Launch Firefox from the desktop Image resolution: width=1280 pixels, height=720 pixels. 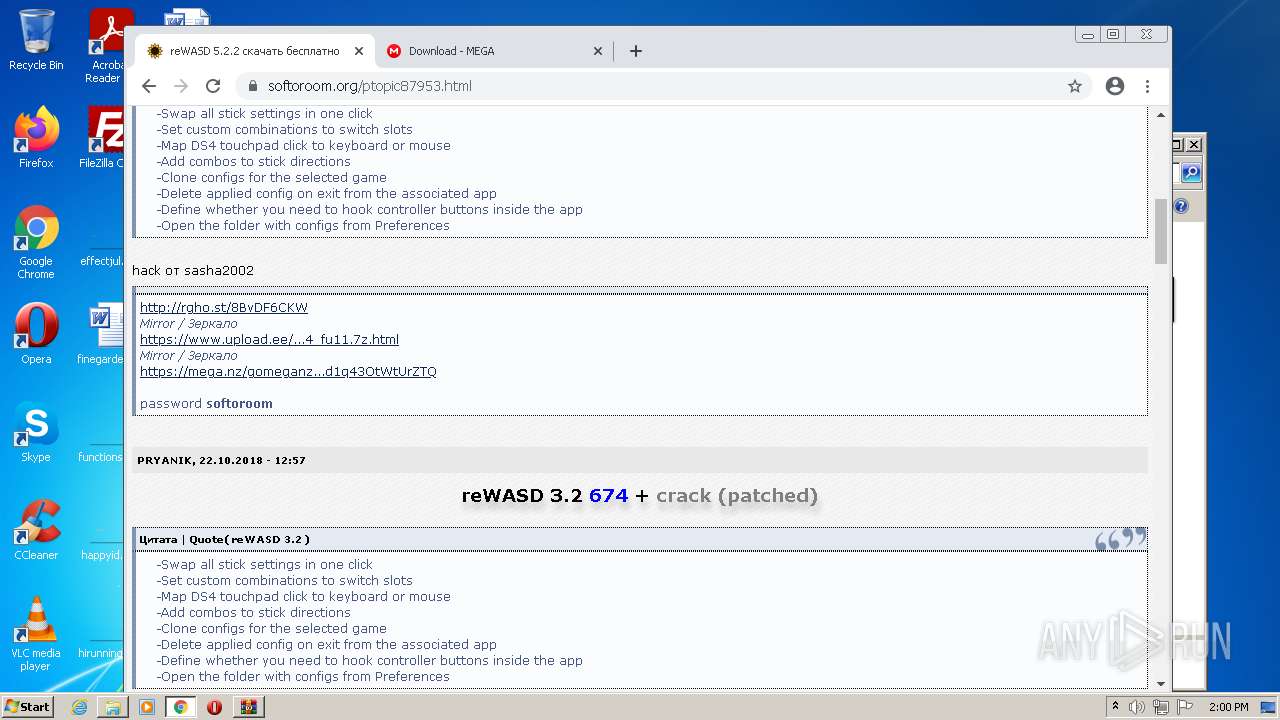[36, 137]
